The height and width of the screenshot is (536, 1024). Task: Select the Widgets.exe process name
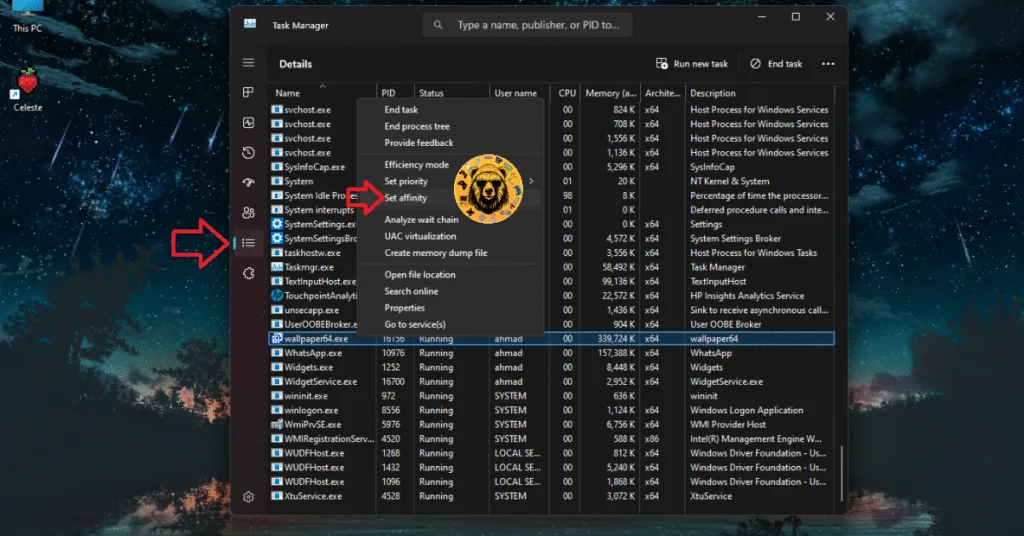pos(308,367)
